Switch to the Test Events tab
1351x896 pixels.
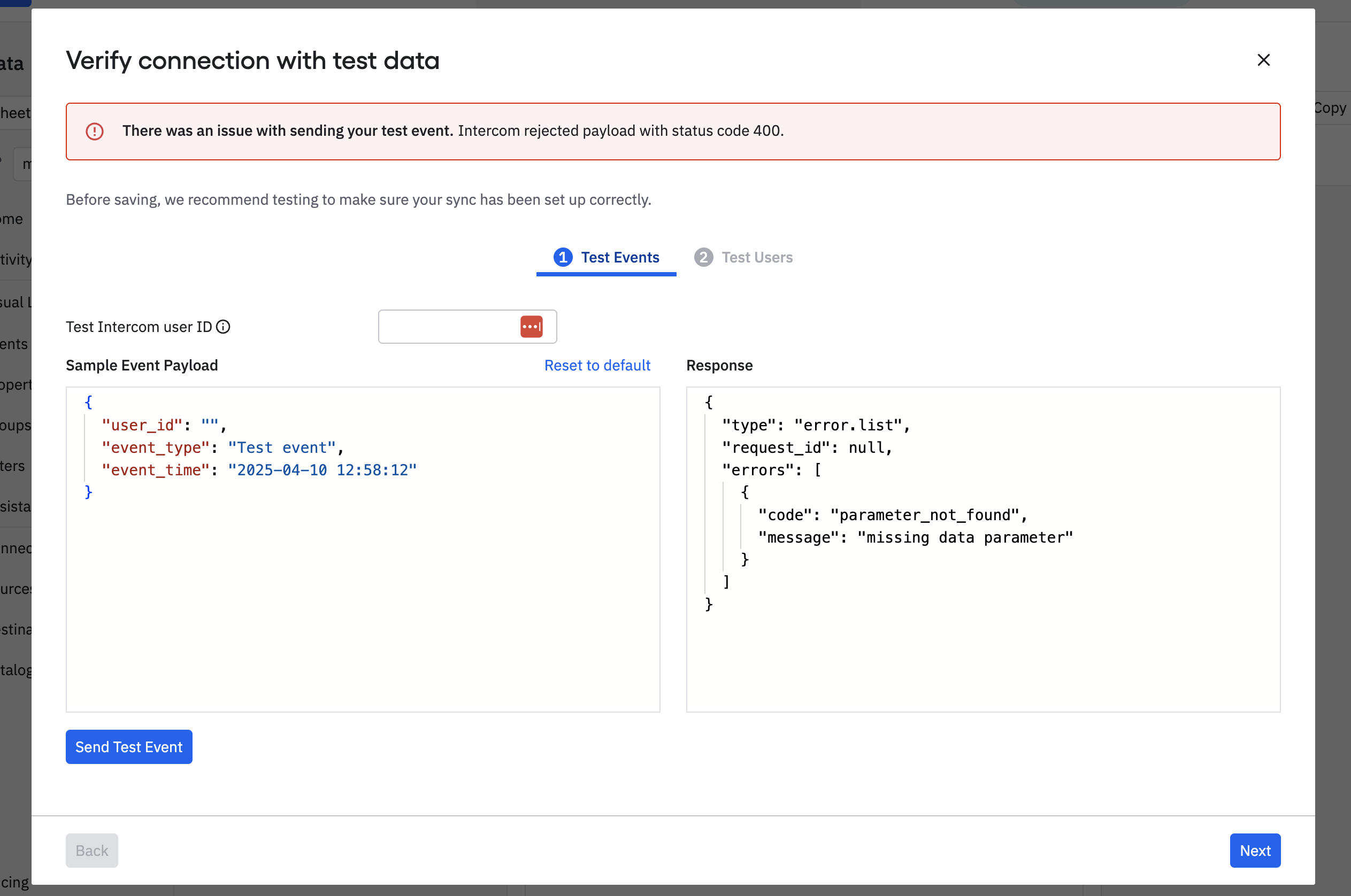point(620,258)
